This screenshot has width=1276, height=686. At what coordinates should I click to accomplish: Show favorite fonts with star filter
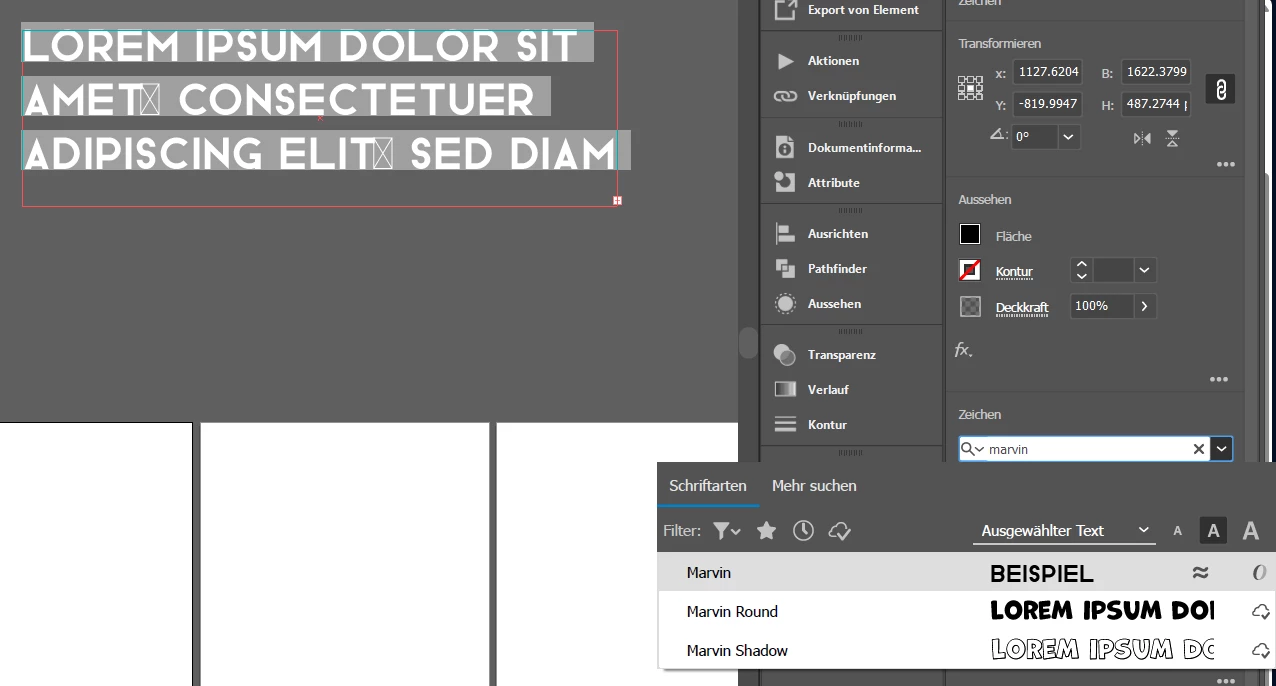coord(767,531)
